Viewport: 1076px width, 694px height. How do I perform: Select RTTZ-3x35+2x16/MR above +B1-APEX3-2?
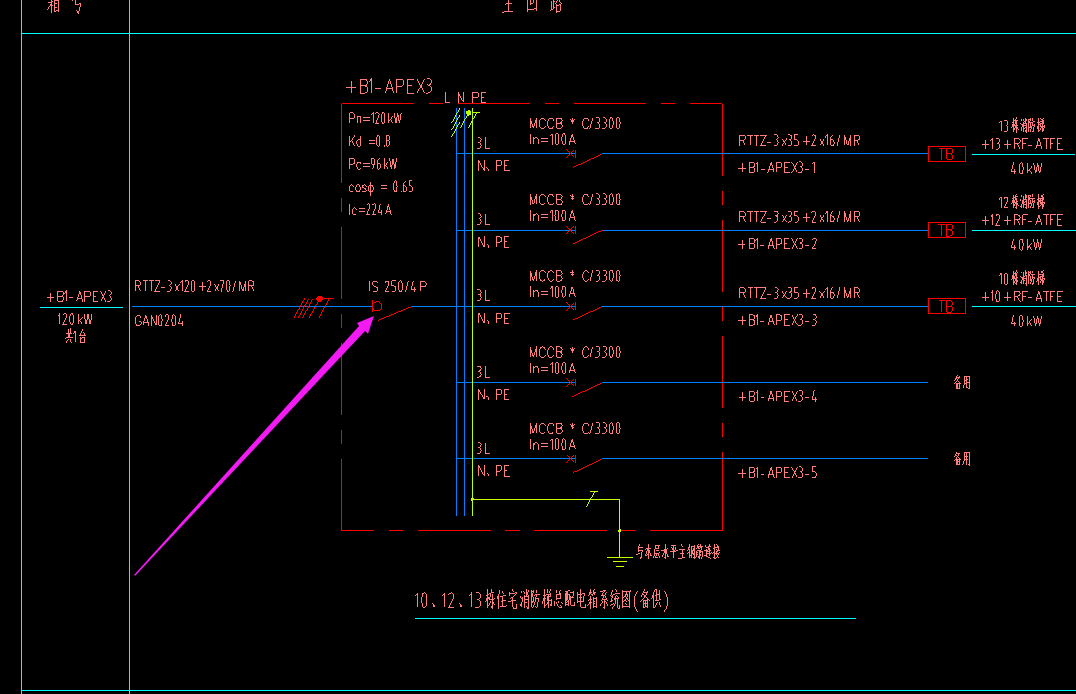tap(799, 217)
